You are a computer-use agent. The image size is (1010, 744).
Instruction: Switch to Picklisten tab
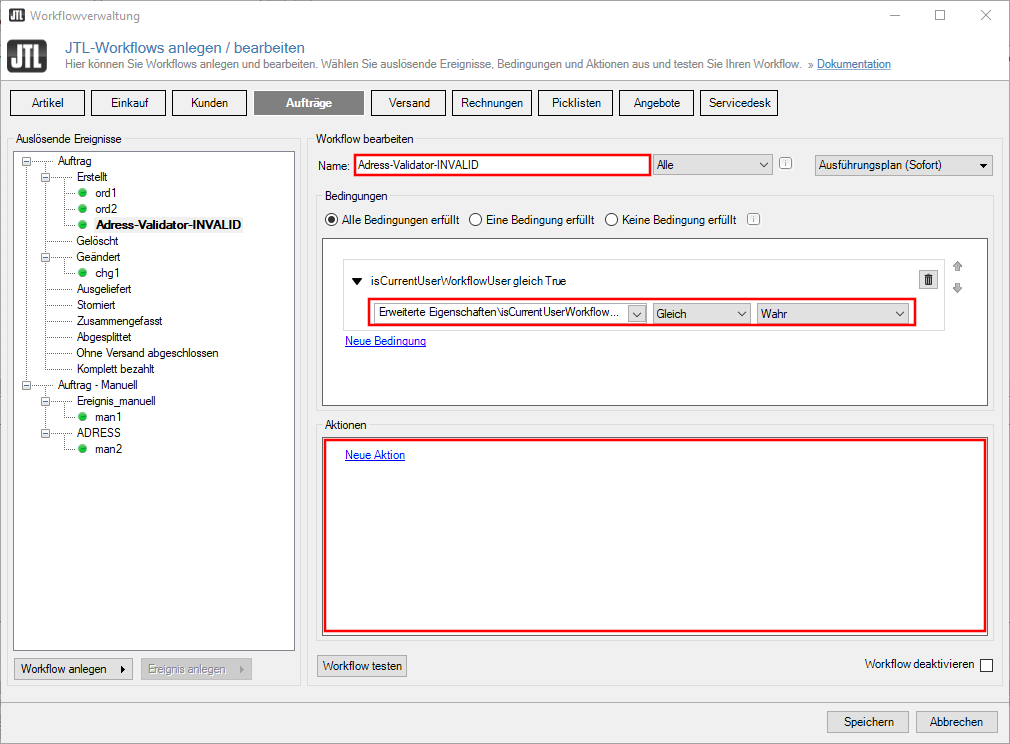[576, 103]
